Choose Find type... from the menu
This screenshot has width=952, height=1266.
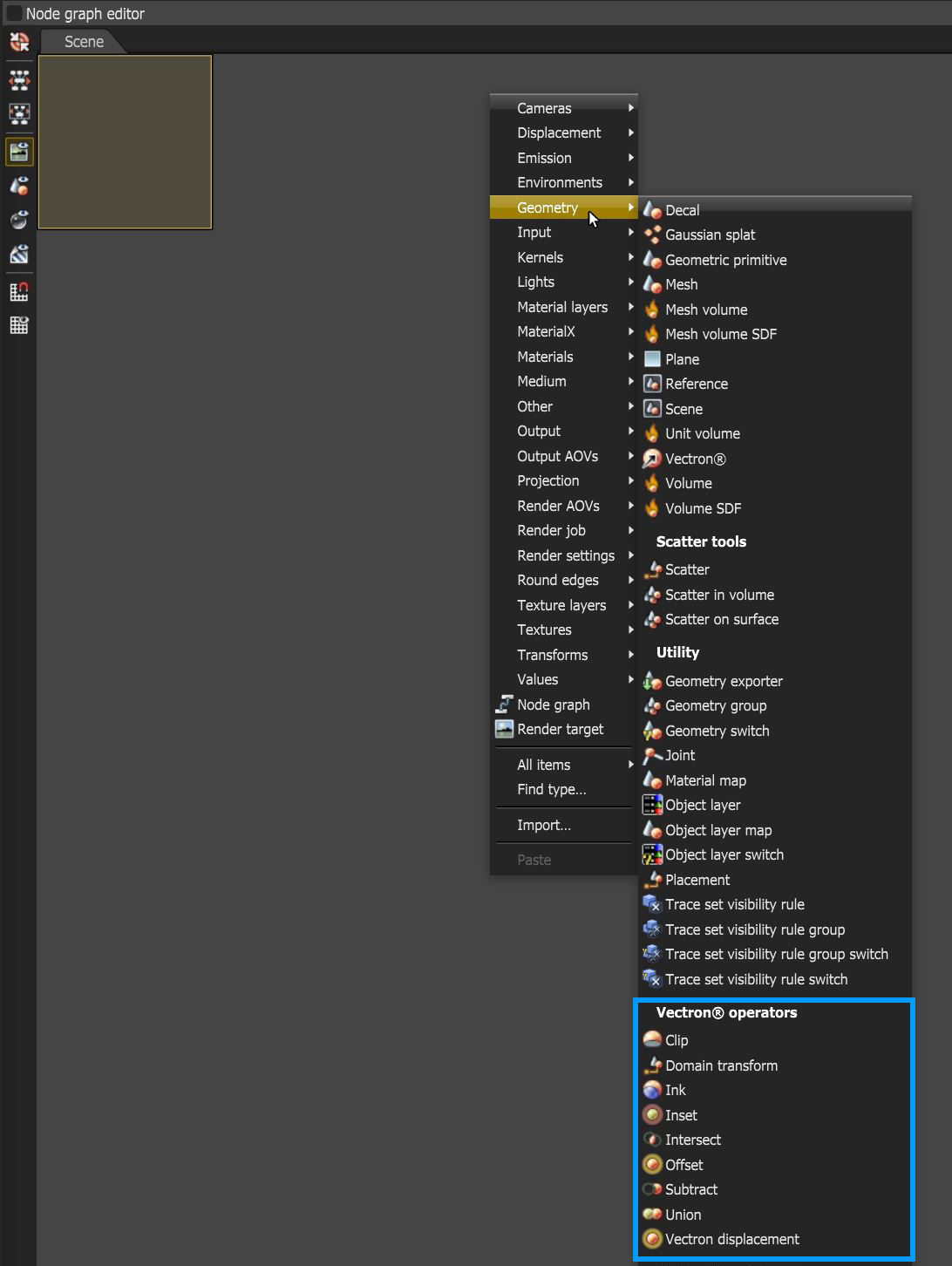564,789
